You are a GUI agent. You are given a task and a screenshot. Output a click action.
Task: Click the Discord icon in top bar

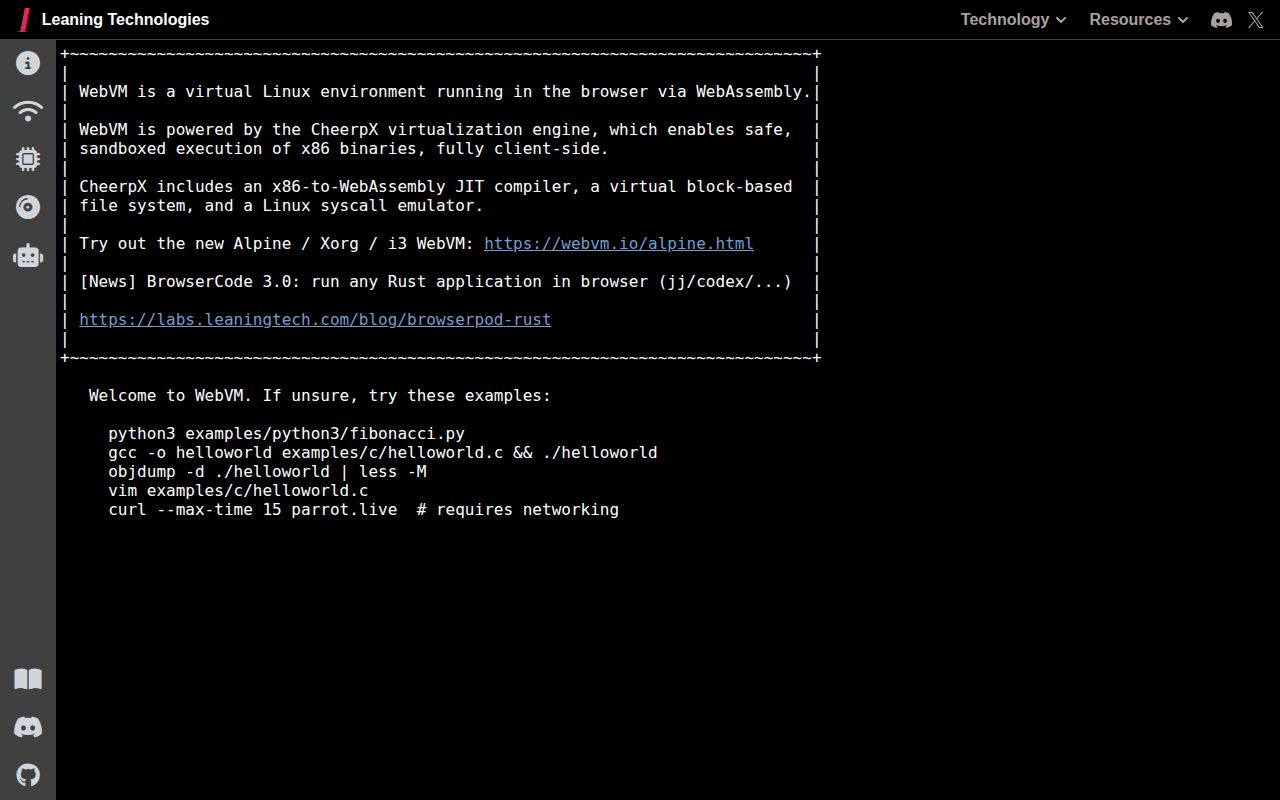click(x=1221, y=20)
